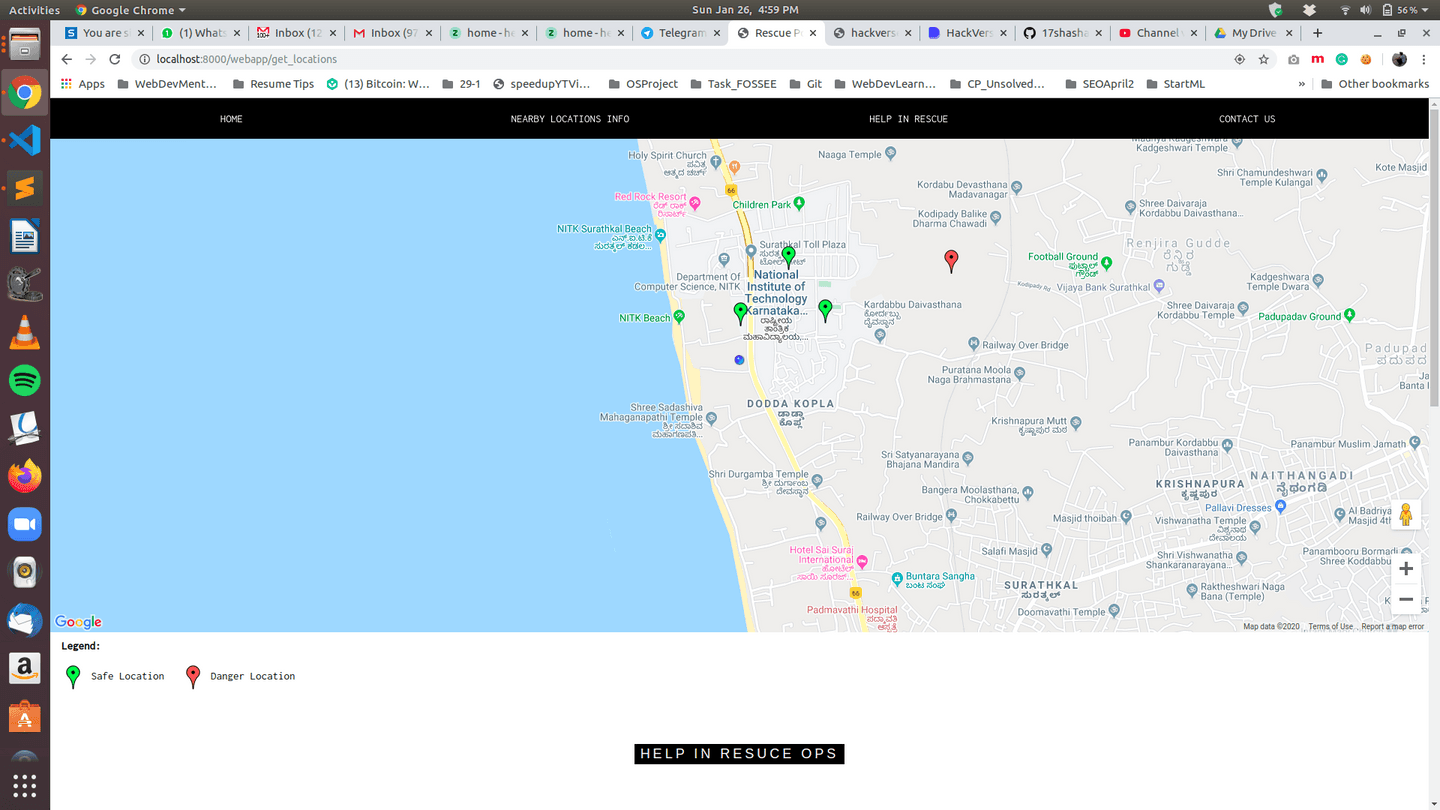
Task: Open Ubuntu Software from the dock
Action: (x=25, y=716)
